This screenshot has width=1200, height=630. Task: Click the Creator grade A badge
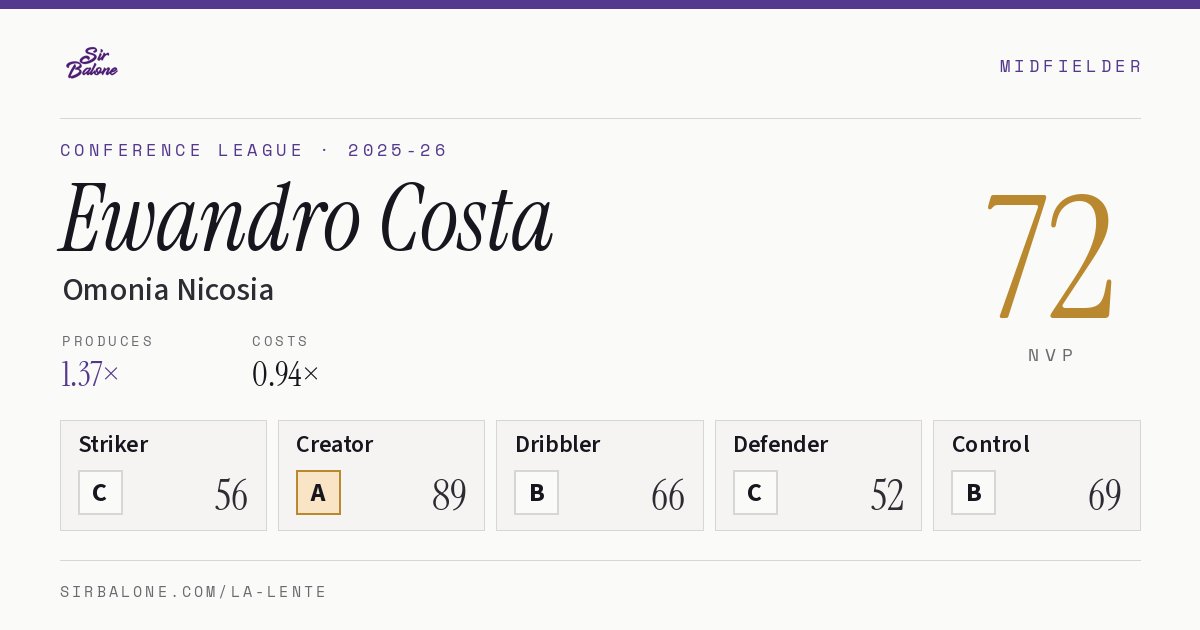tap(318, 493)
